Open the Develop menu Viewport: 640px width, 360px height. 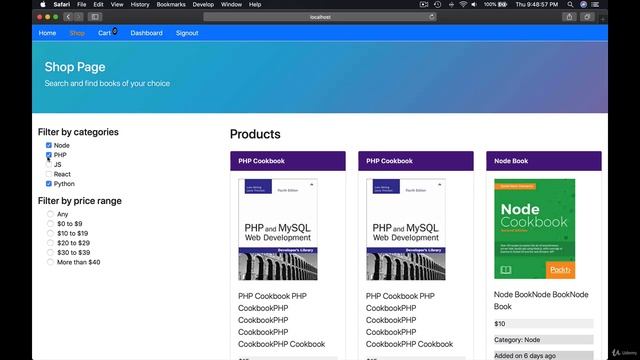(203, 4)
